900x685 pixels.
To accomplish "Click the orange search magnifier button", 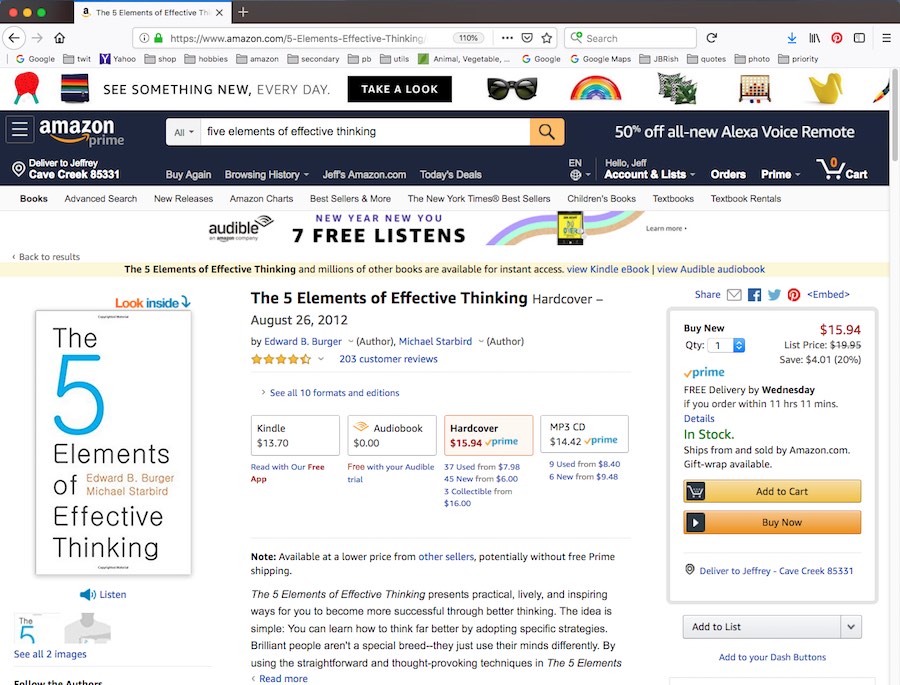I will click(546, 132).
